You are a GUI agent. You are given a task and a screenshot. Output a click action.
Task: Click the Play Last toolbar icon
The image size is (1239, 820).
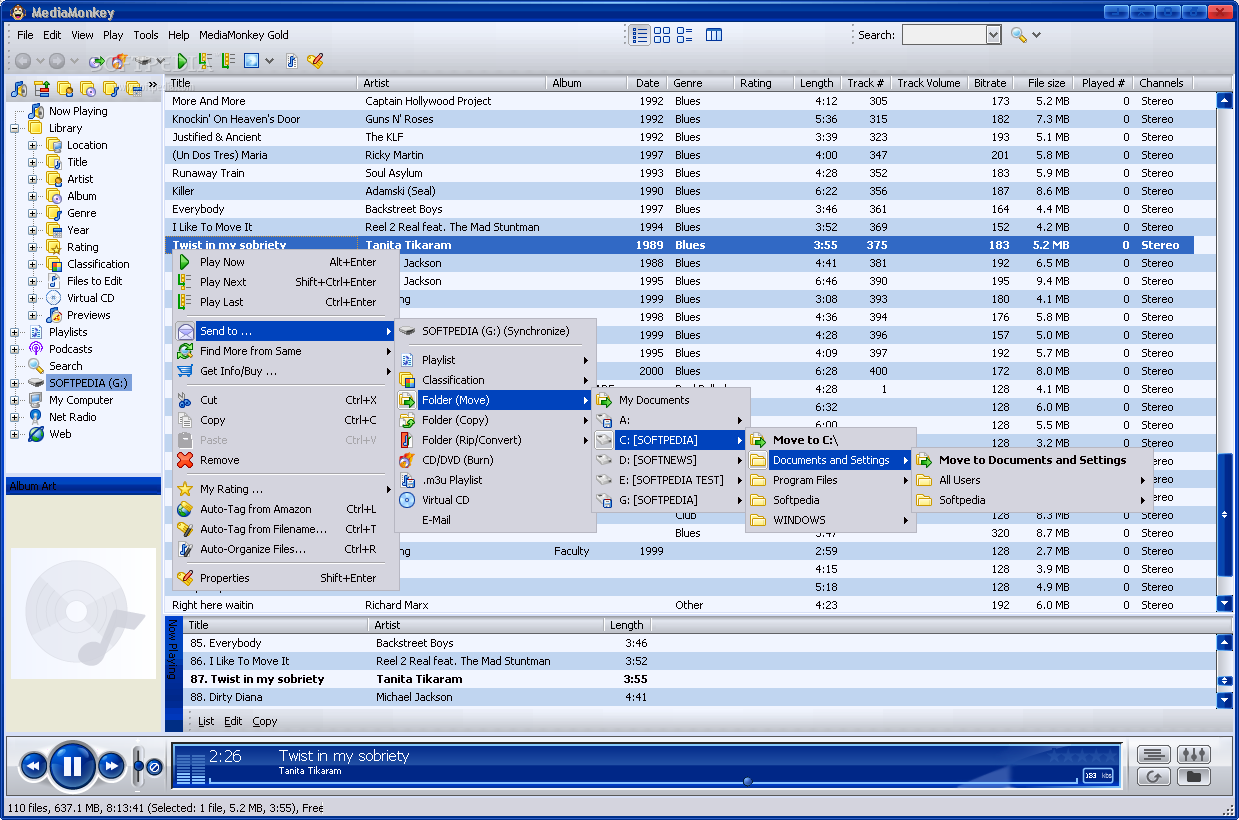pyautogui.click(x=228, y=61)
